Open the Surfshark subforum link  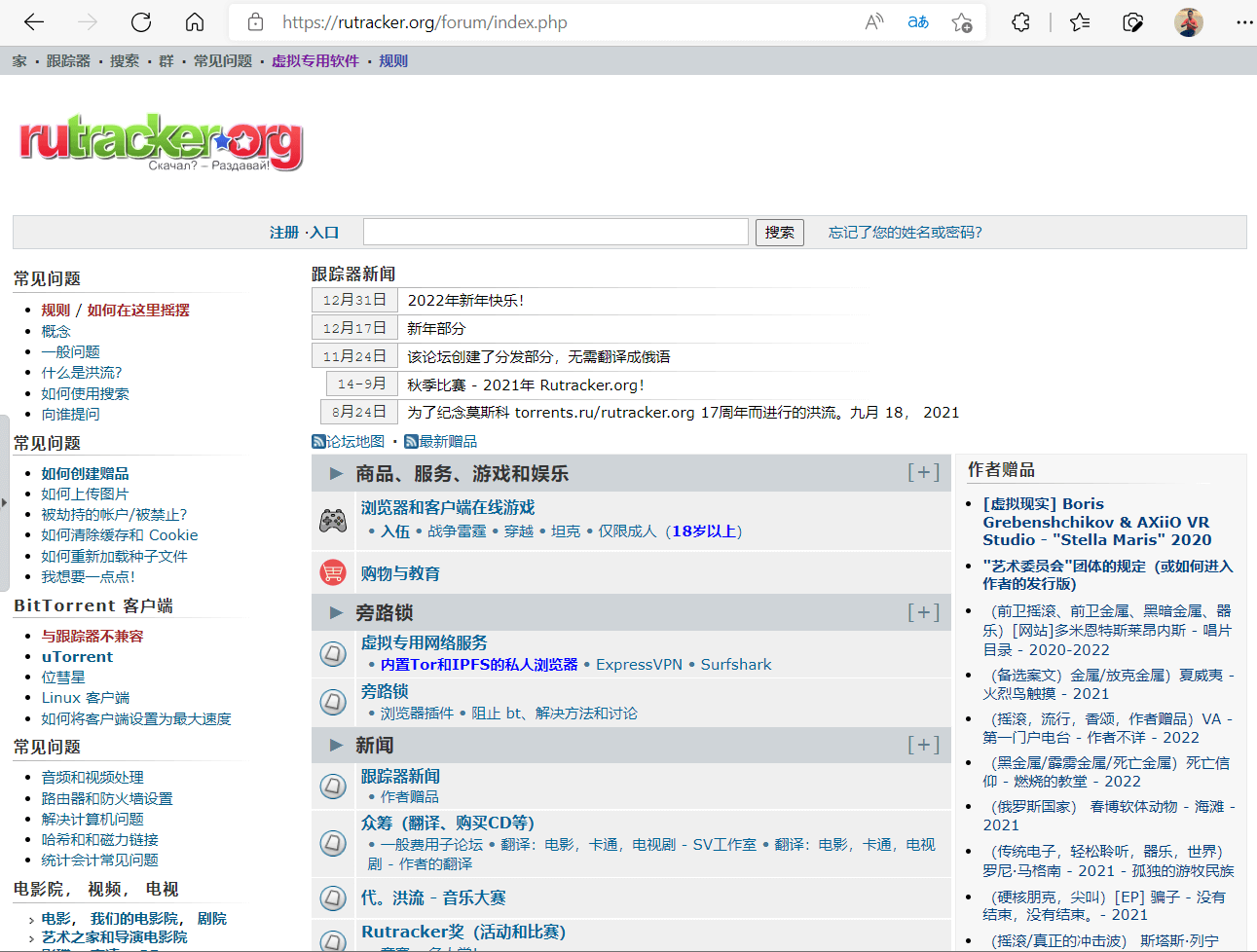click(736, 664)
